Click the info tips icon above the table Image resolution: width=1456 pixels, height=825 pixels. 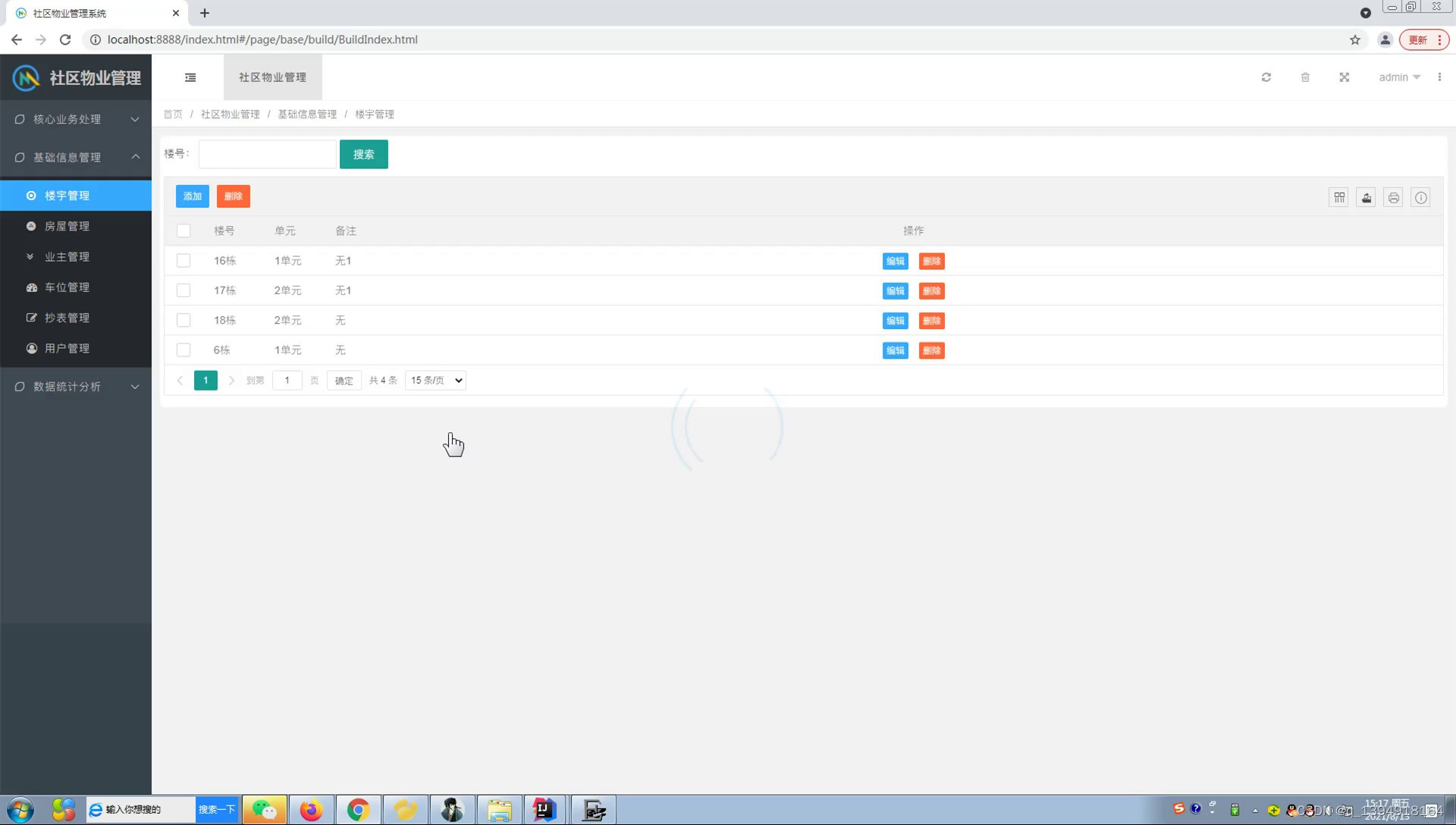(x=1420, y=198)
